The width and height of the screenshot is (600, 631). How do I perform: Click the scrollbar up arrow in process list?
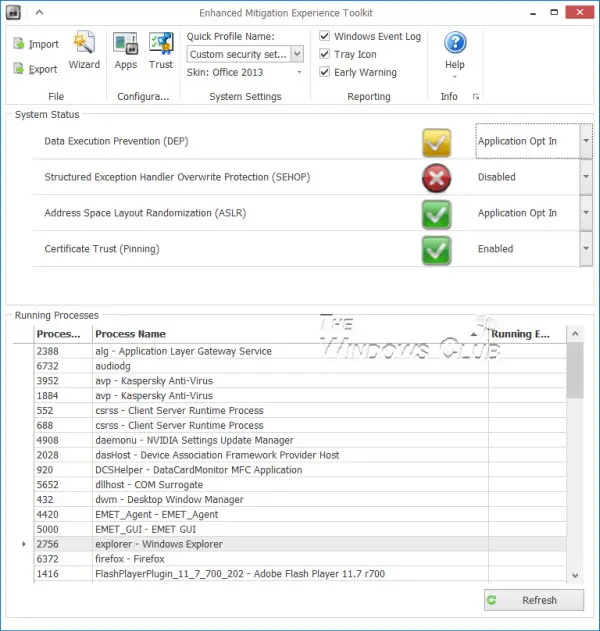pyautogui.click(x=575, y=334)
